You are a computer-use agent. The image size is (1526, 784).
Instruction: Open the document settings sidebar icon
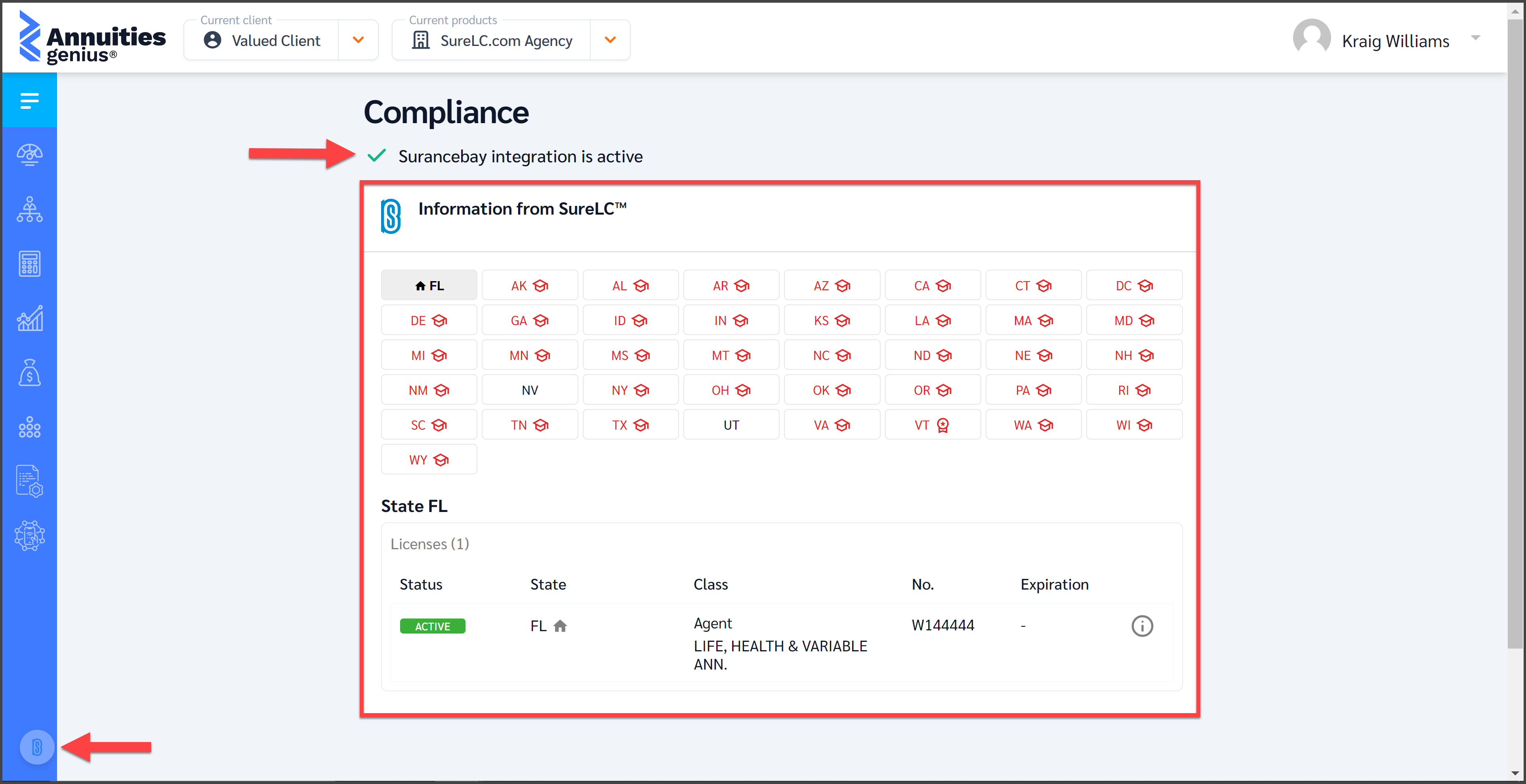30,481
